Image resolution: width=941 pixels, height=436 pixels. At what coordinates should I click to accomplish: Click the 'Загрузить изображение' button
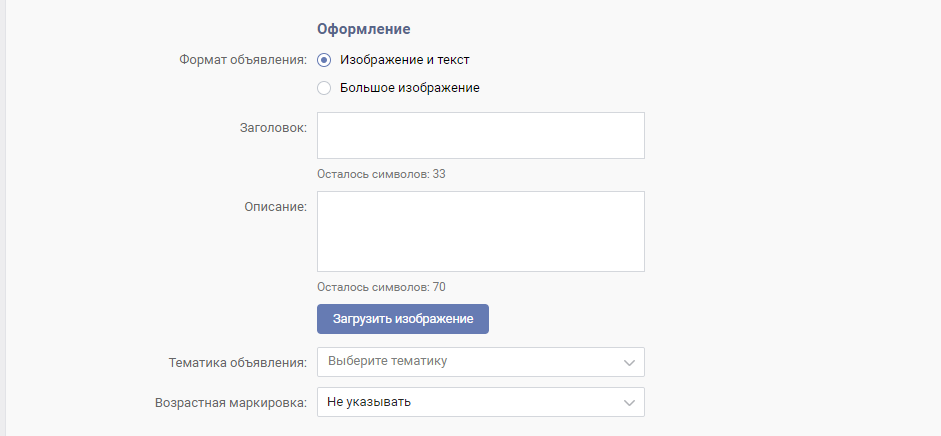(403, 319)
